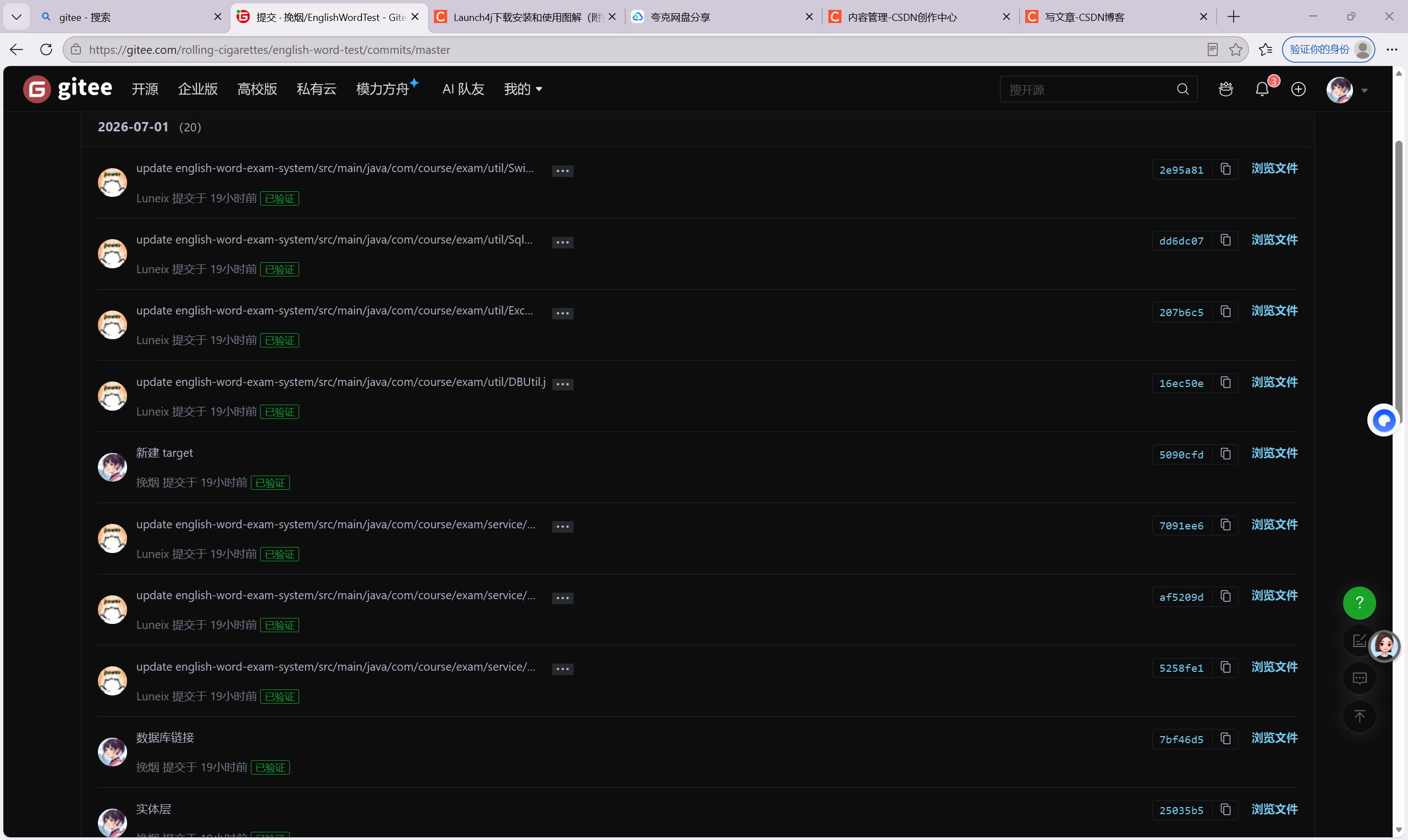
Task: Switch to gitee - 搜索 tab
Action: coord(130,17)
